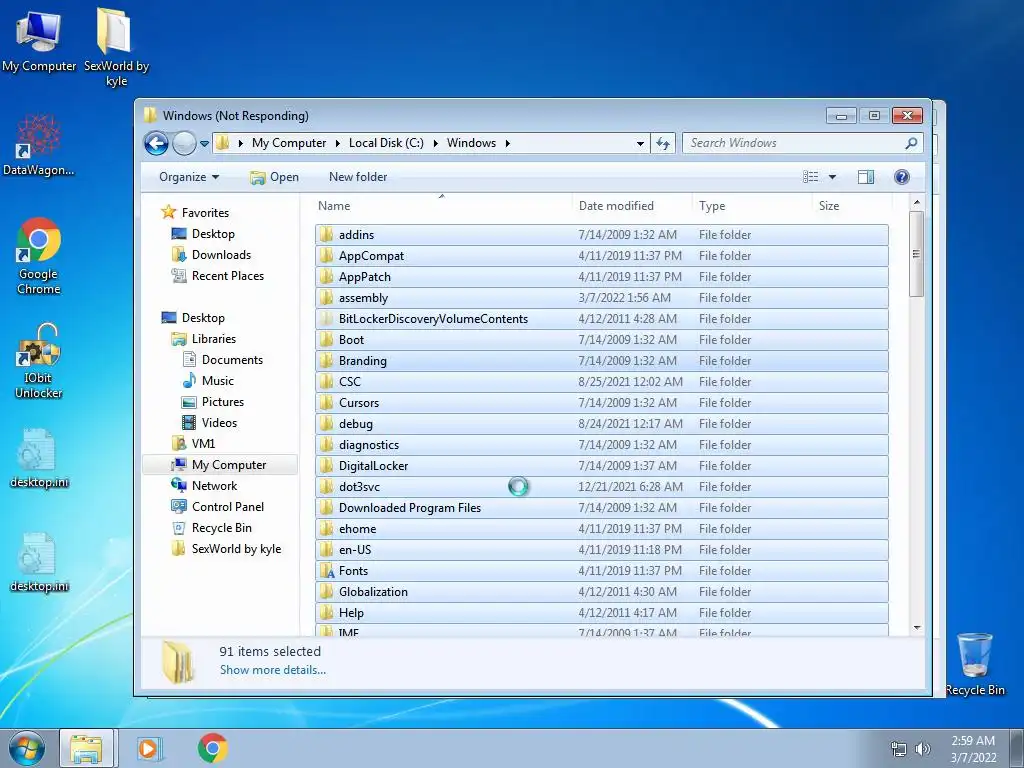This screenshot has height=768, width=1024.
Task: Click the Back navigation arrow button
Action: (x=156, y=143)
